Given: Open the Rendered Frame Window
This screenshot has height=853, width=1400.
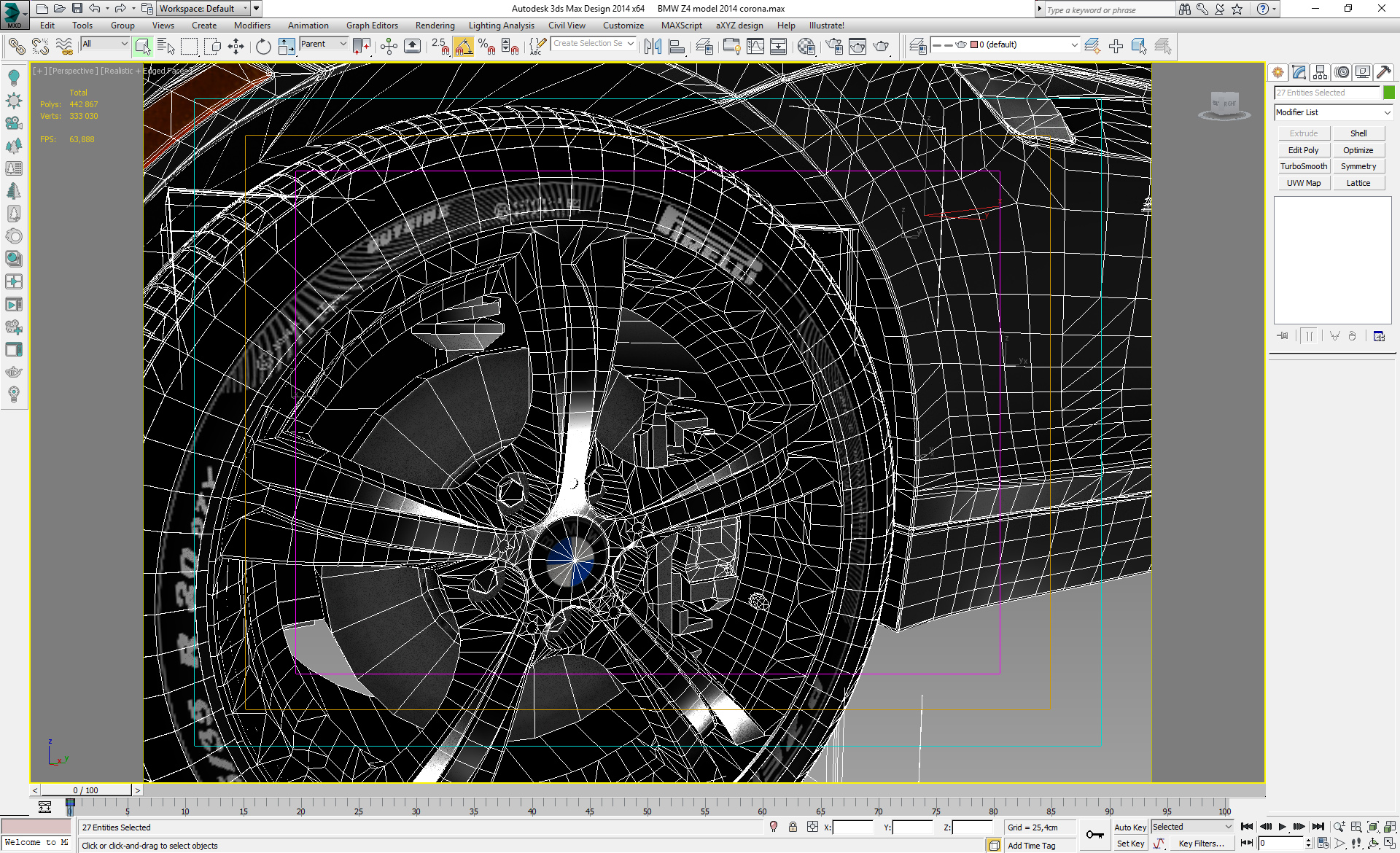Looking at the screenshot, I should coord(857,47).
